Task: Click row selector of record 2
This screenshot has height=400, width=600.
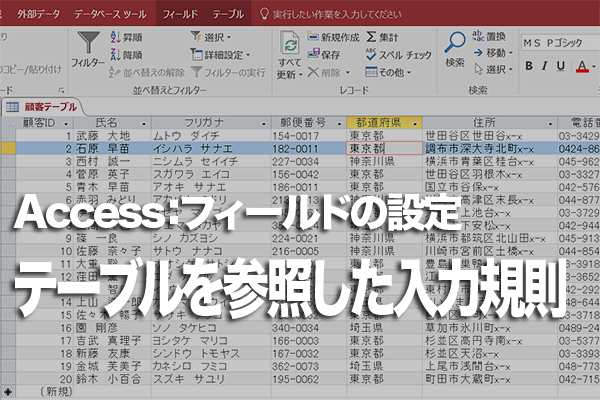Action: click(x=8, y=149)
